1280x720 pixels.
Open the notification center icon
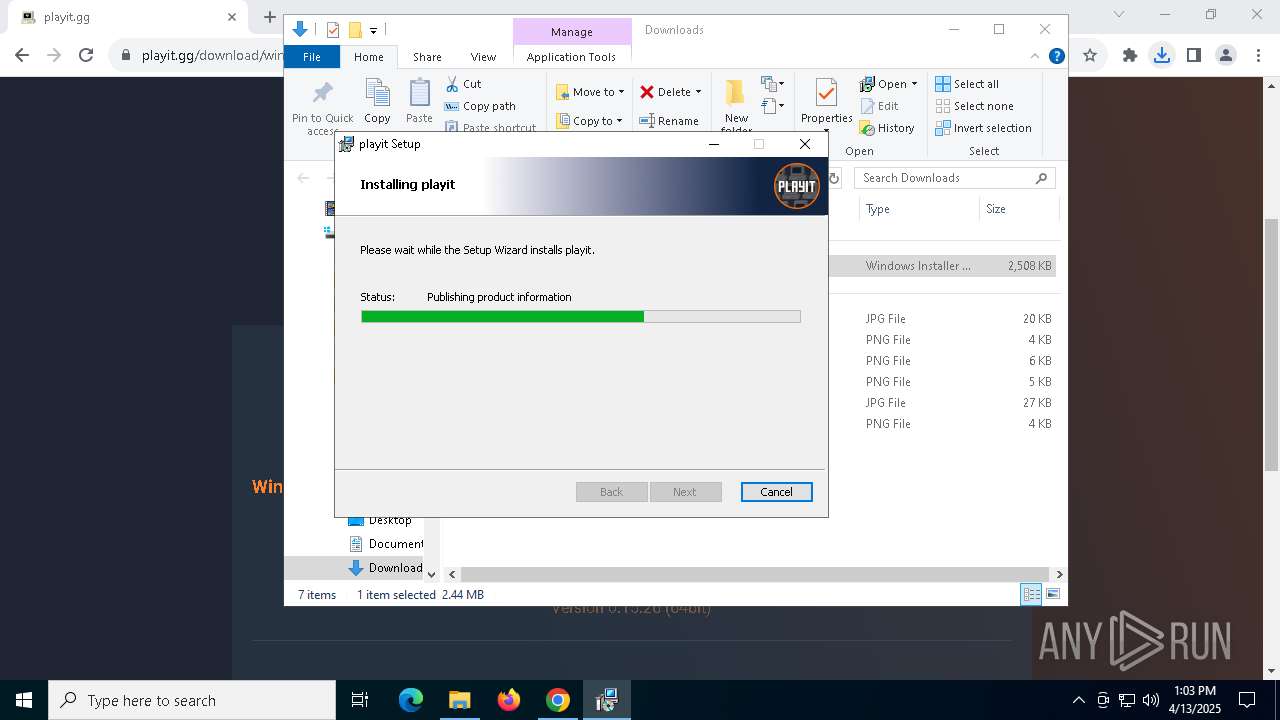(1247, 700)
